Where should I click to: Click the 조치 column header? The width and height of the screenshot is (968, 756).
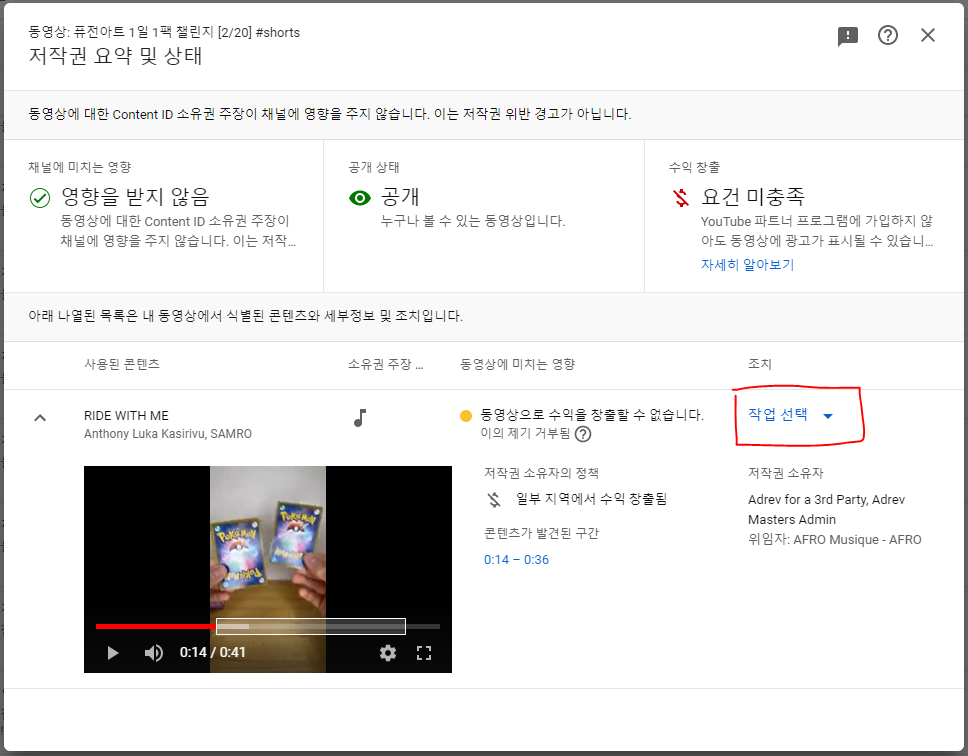(x=760, y=364)
